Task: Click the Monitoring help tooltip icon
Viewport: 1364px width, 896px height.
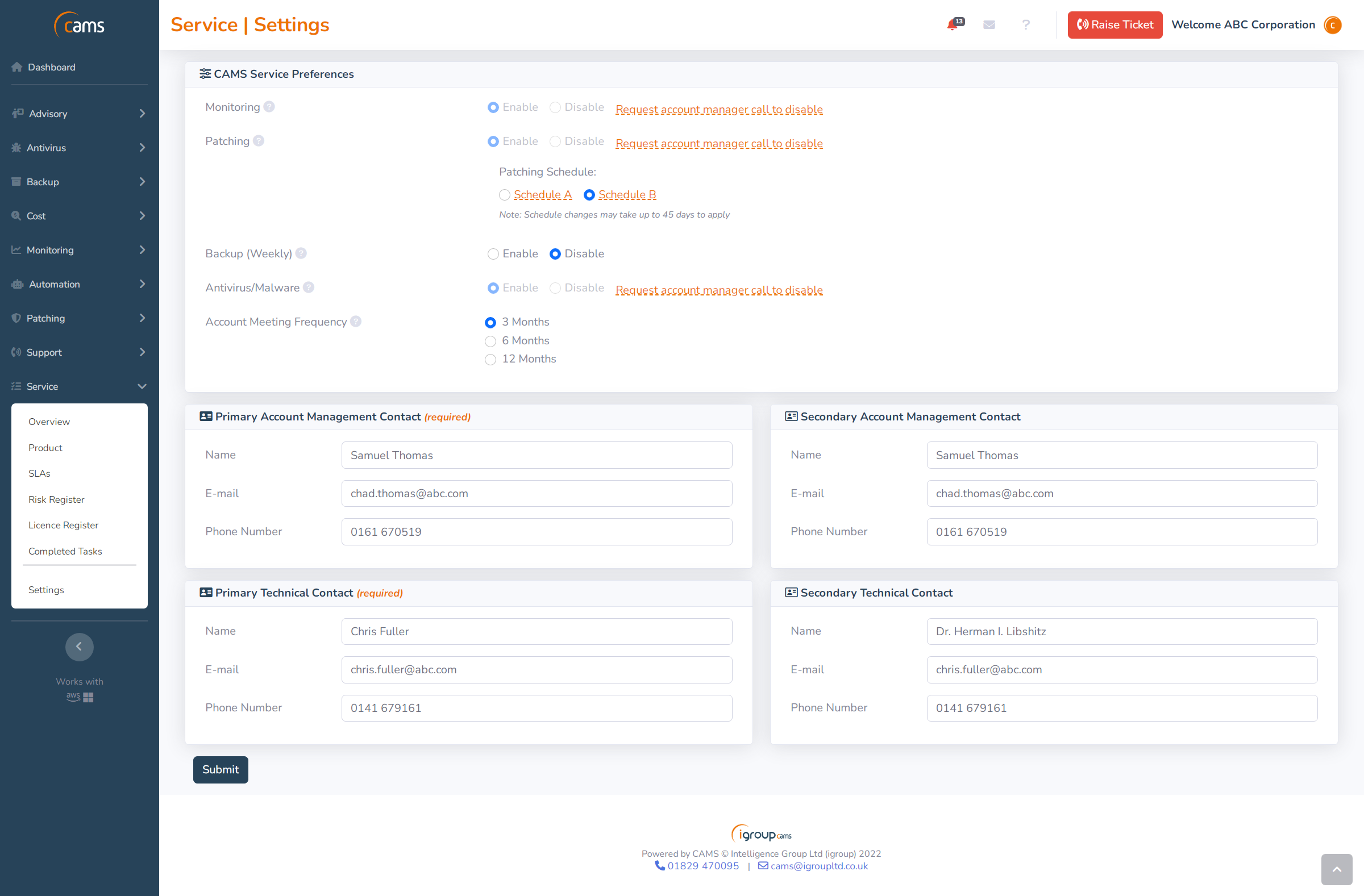Action: [x=269, y=106]
